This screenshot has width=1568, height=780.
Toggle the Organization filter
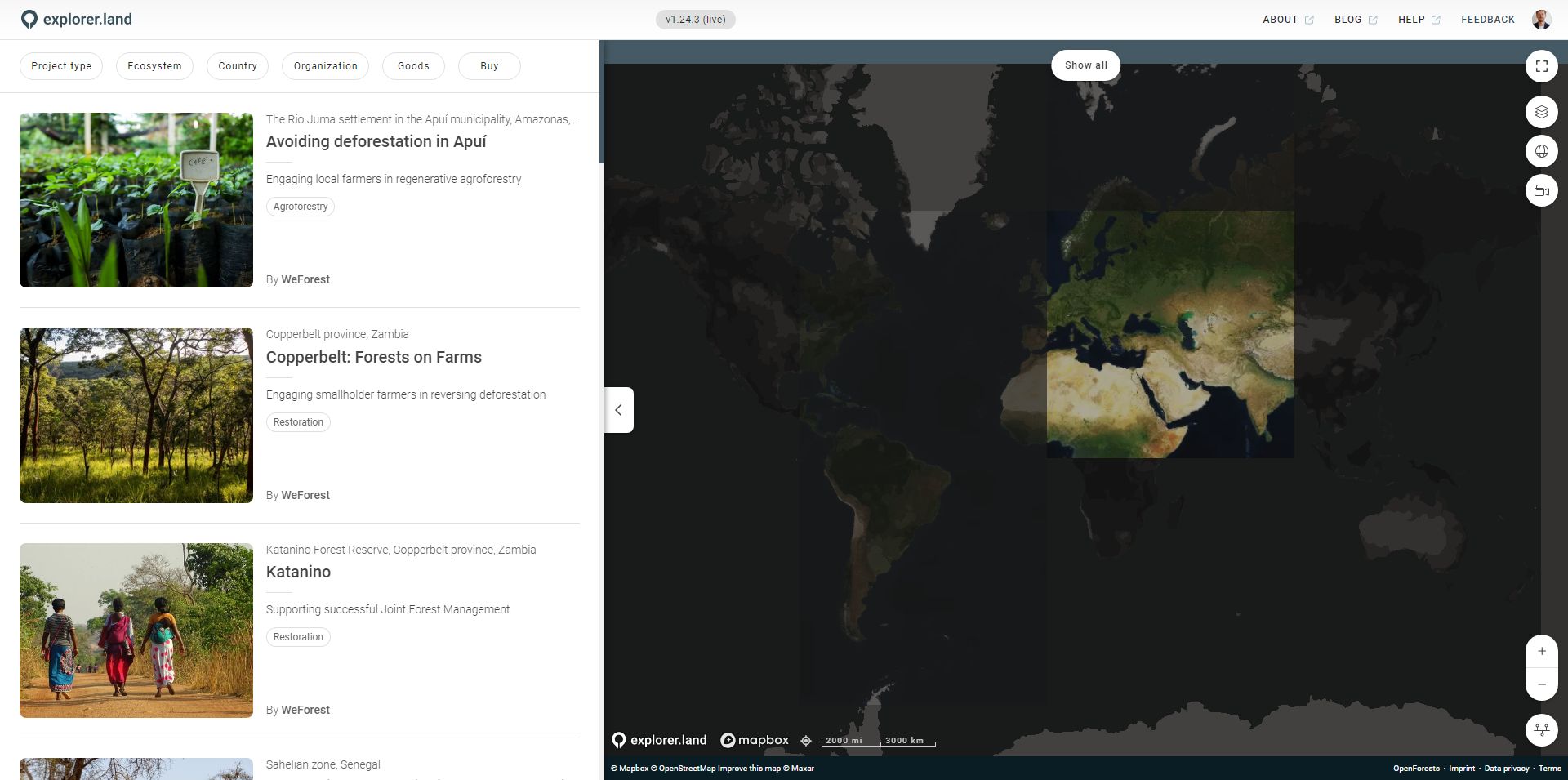point(325,66)
